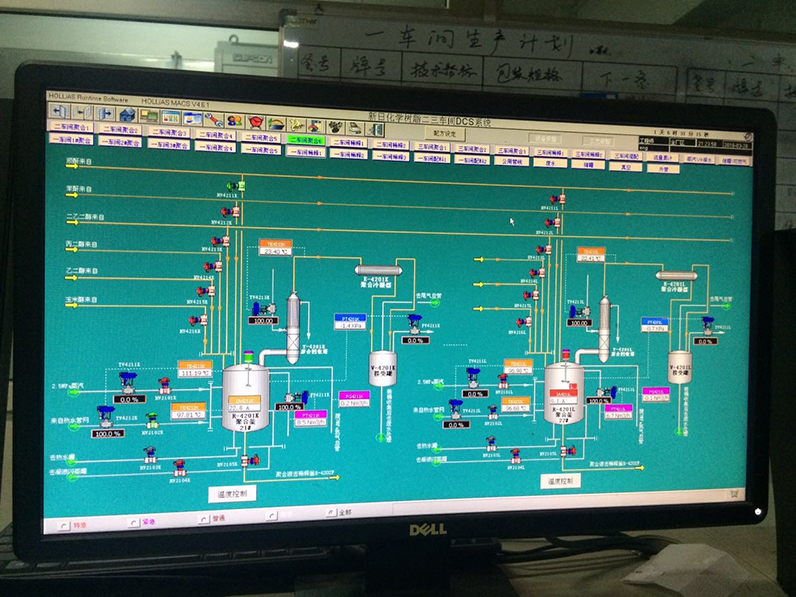Viewport: 796px width, 597px height.
Task: Open the red alarm clock icon
Action: (x=255, y=121)
